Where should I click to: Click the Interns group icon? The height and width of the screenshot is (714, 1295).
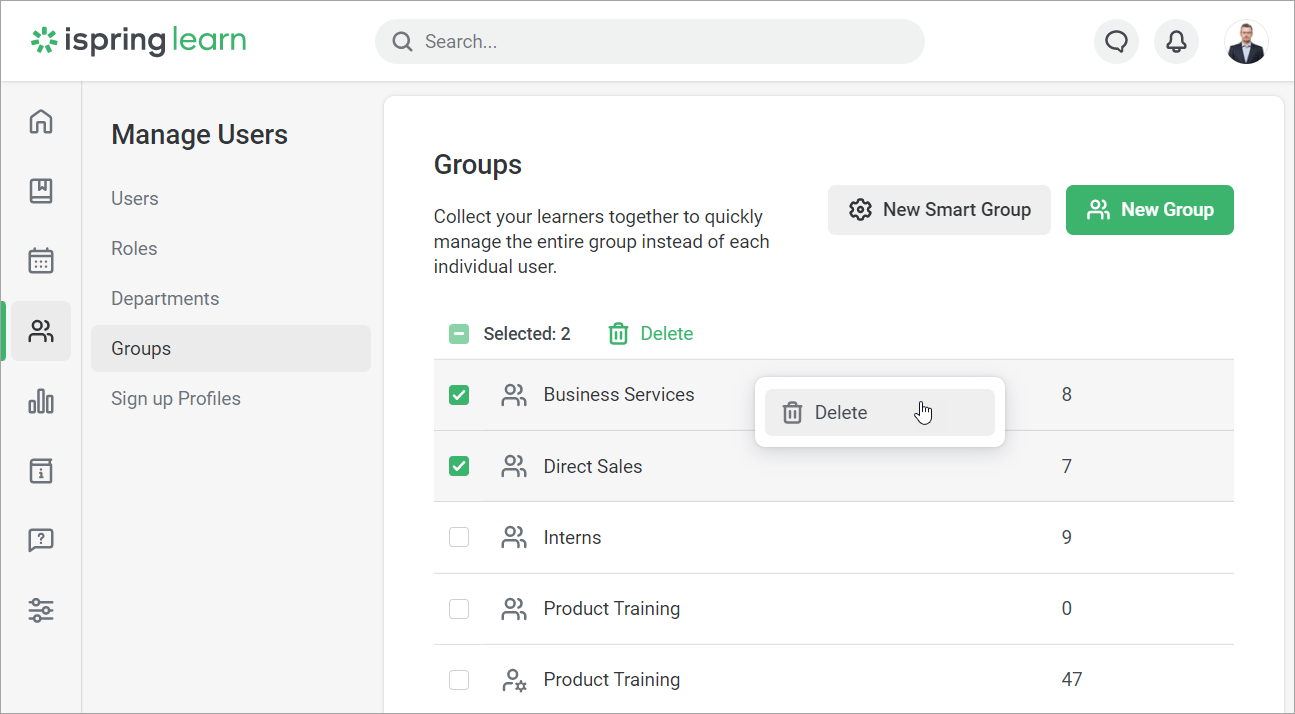[x=514, y=537]
